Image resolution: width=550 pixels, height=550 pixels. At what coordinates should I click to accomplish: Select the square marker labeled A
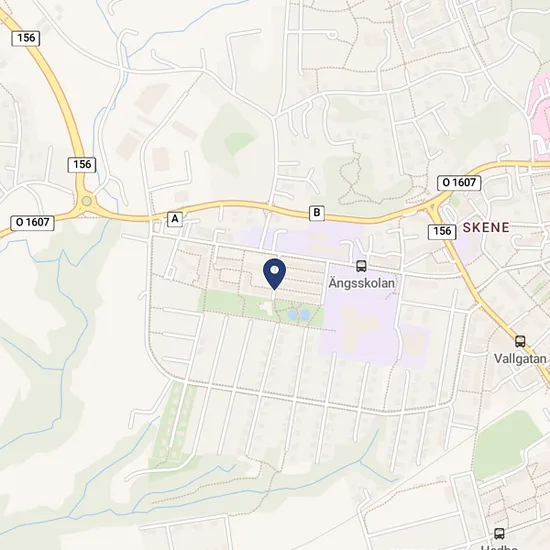pos(175,219)
